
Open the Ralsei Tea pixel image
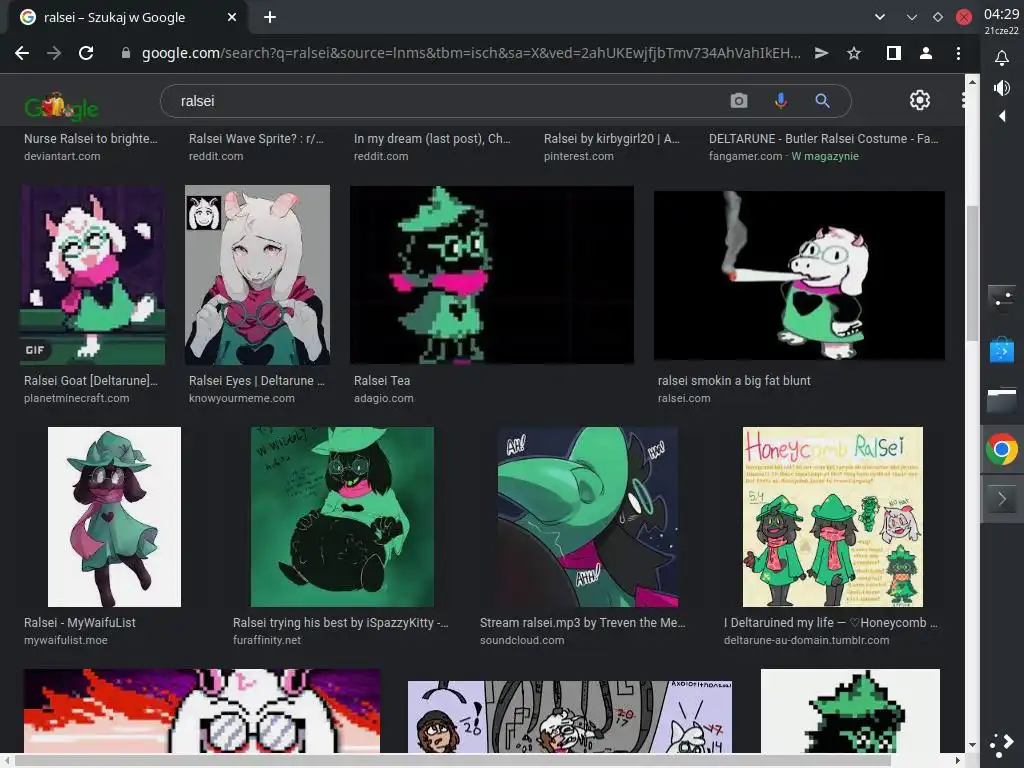(x=492, y=274)
